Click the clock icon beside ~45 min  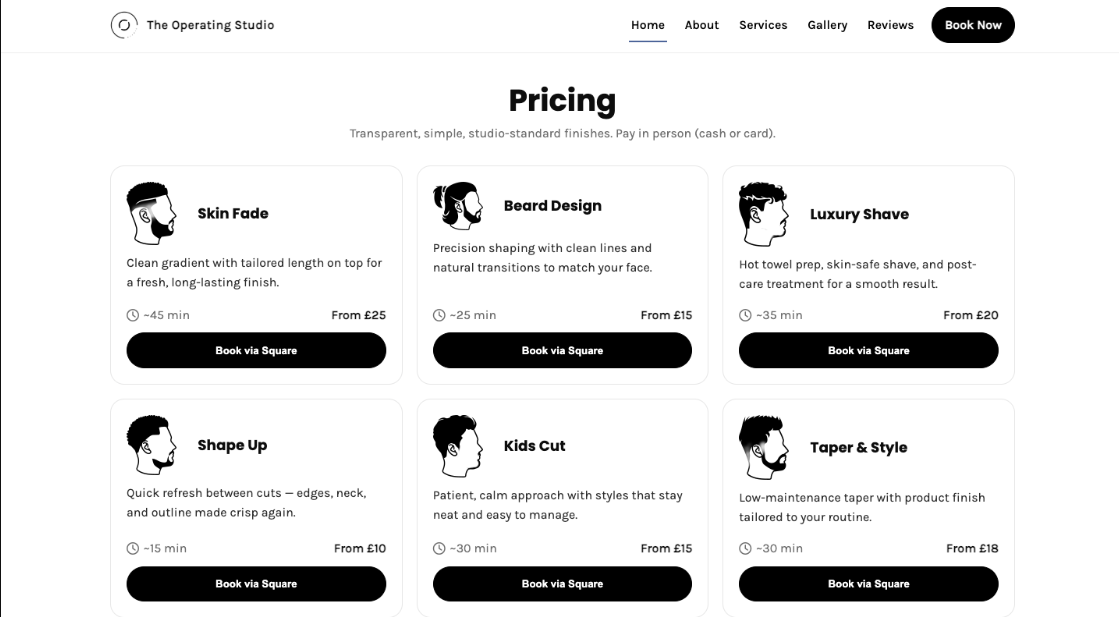click(x=133, y=315)
